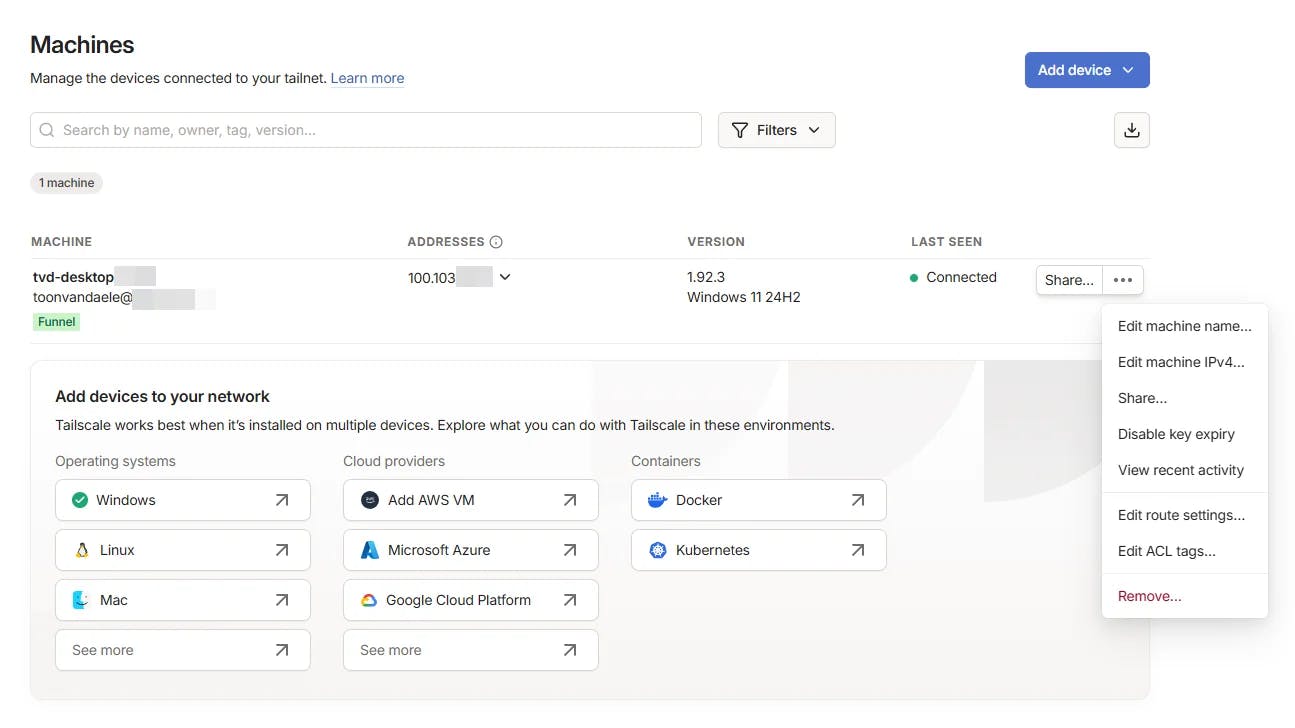Image resolution: width=1295 pixels, height=728 pixels.
Task: Click the Docker whale icon
Action: click(657, 500)
